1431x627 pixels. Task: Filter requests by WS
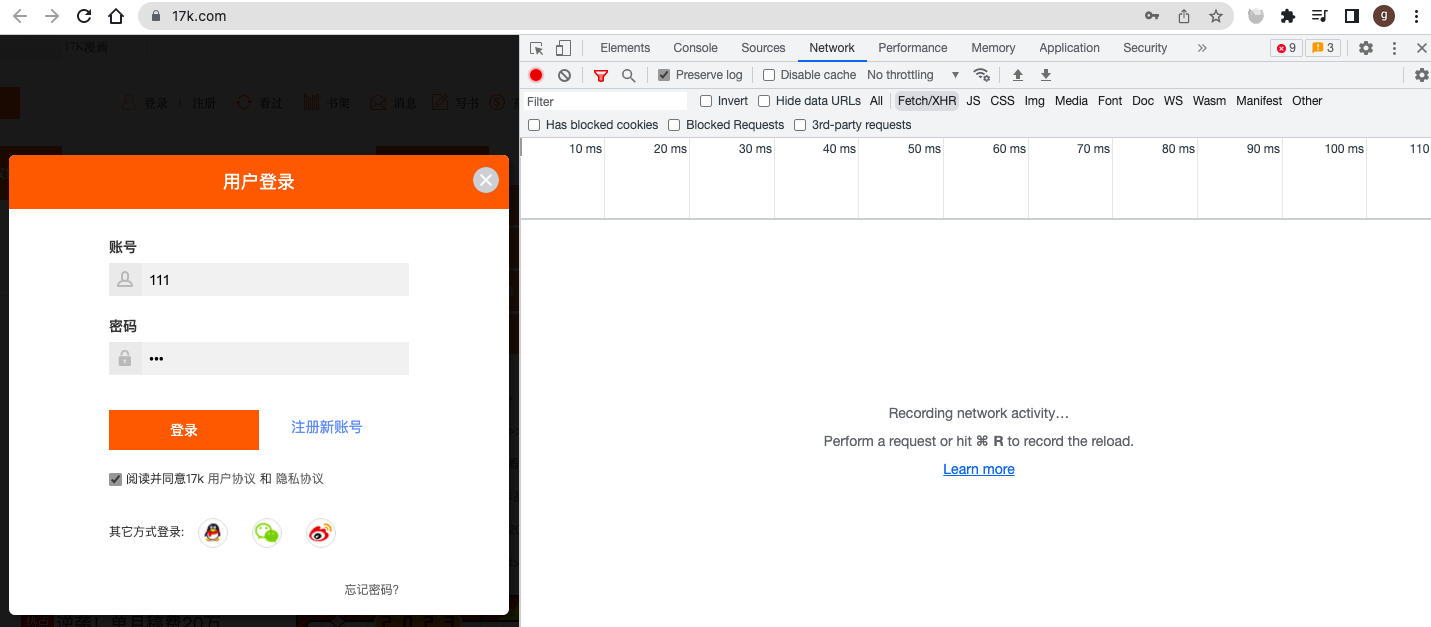click(x=1173, y=101)
